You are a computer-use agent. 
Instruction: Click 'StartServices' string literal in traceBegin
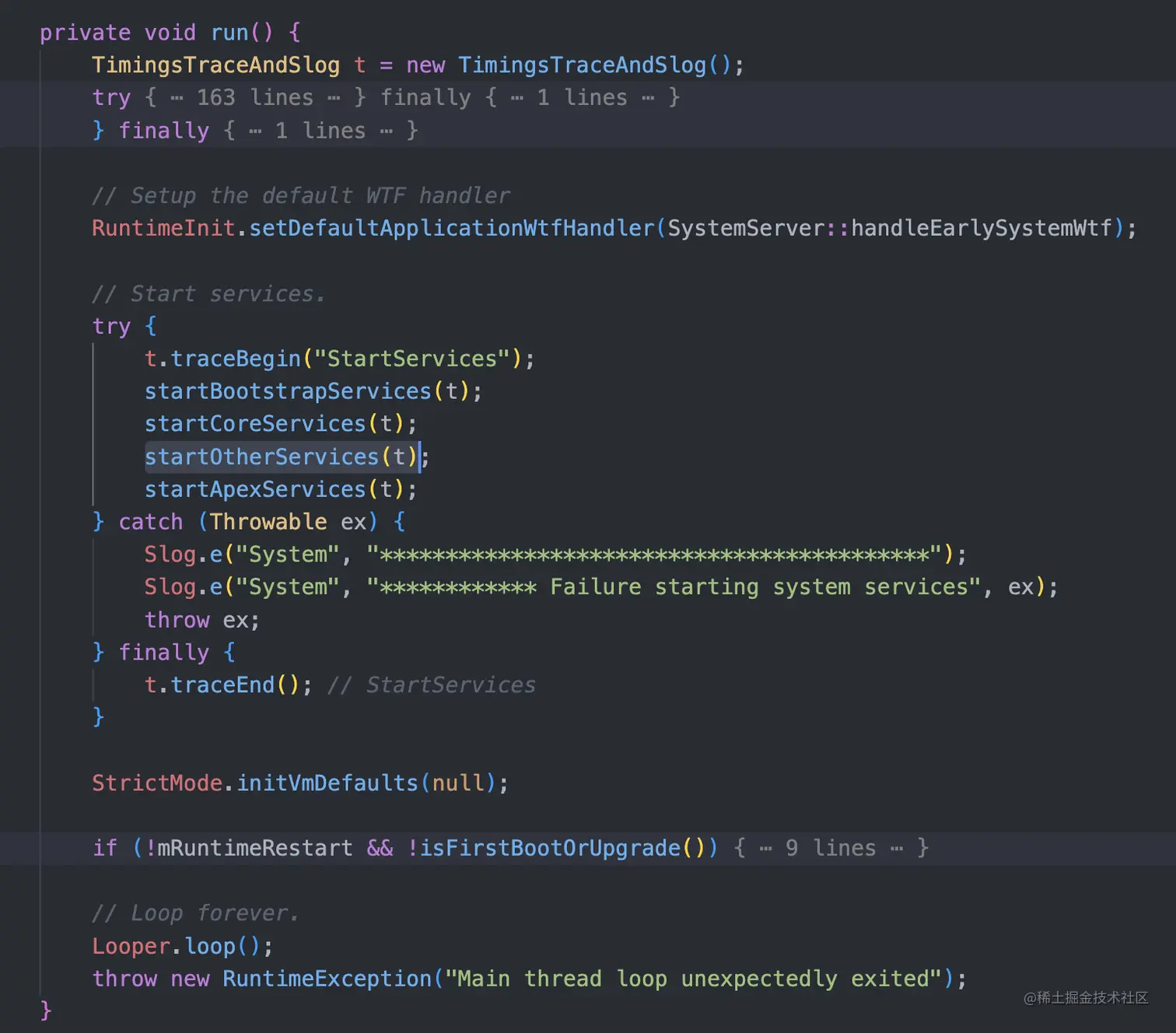[x=411, y=359]
